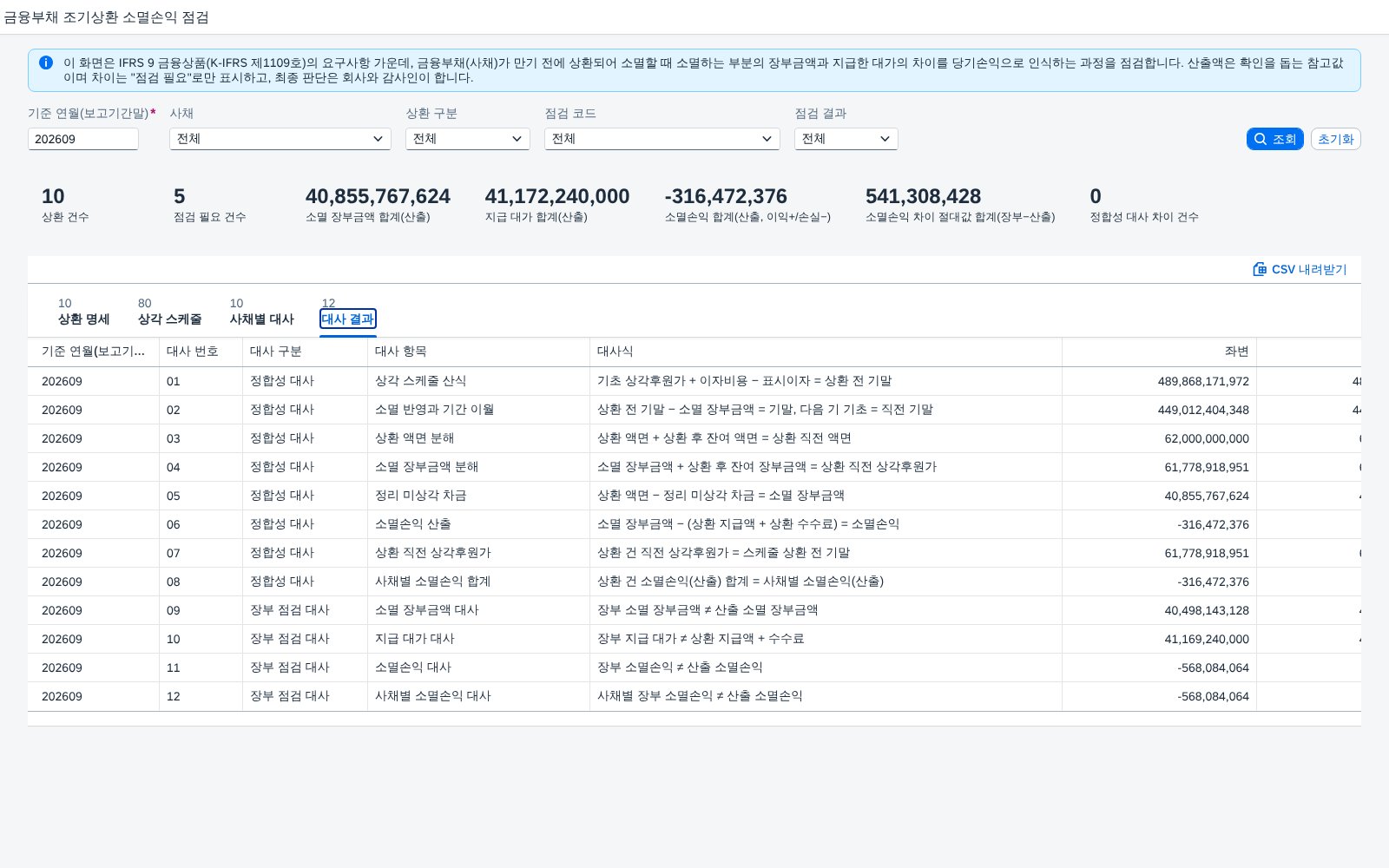
Task: Click the 소멸손익 산출 cell in row 06
Action: pos(479,524)
